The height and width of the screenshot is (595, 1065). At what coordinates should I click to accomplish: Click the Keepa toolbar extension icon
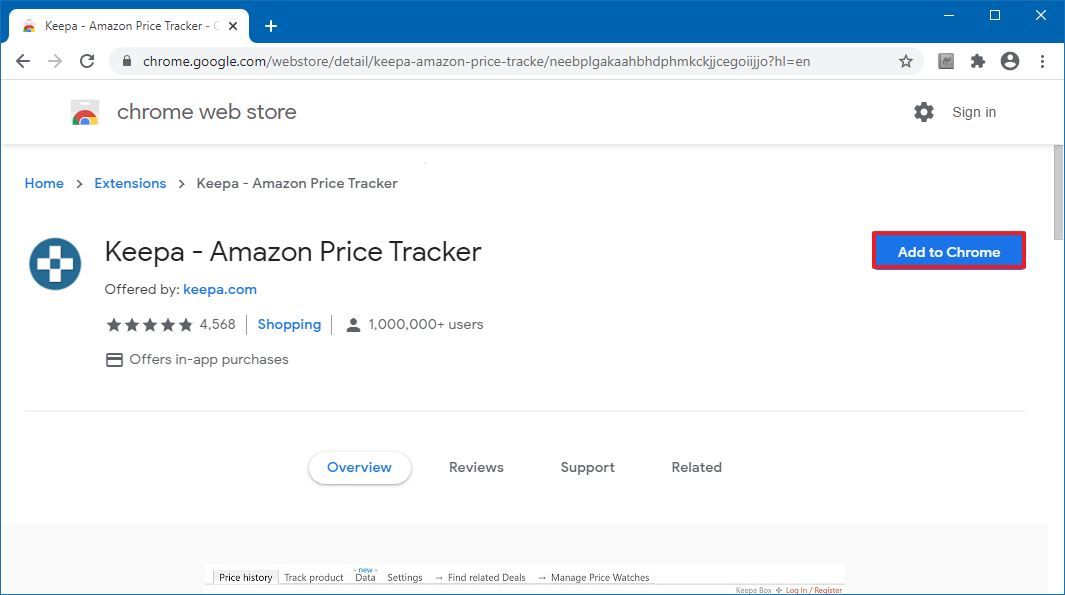(945, 61)
